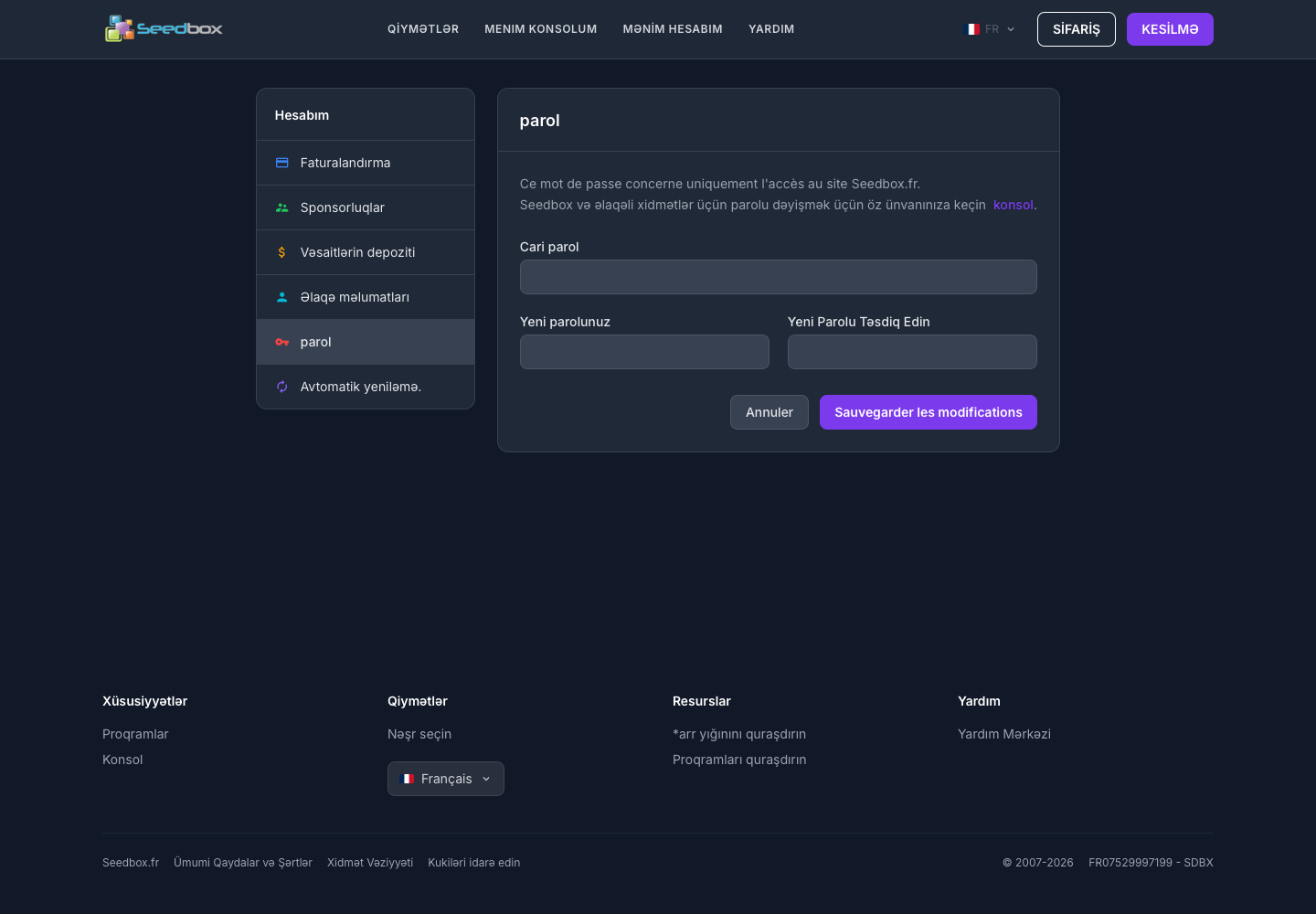Screen dimensions: 1316x914
Task: Open Xidmət Vəziyyəti link
Action: pyautogui.click(x=370, y=863)
